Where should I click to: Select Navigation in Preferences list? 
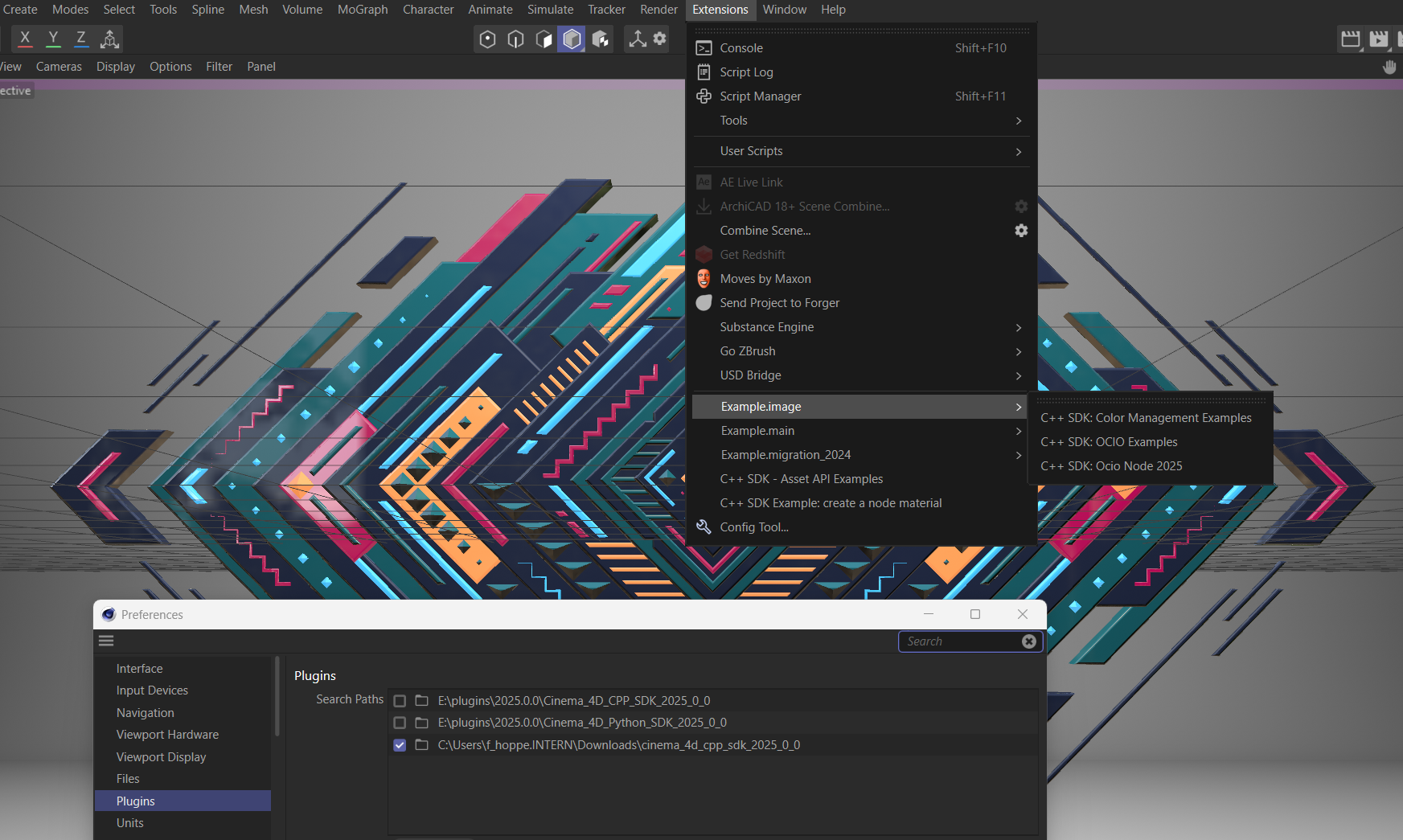point(183,713)
